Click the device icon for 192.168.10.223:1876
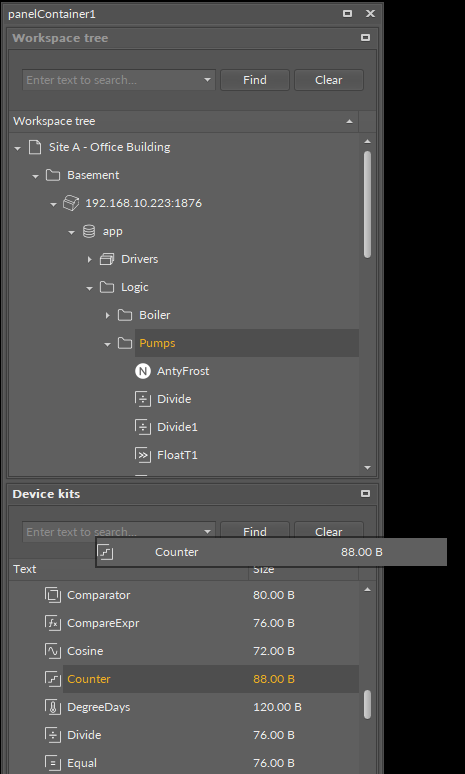 click(x=71, y=203)
